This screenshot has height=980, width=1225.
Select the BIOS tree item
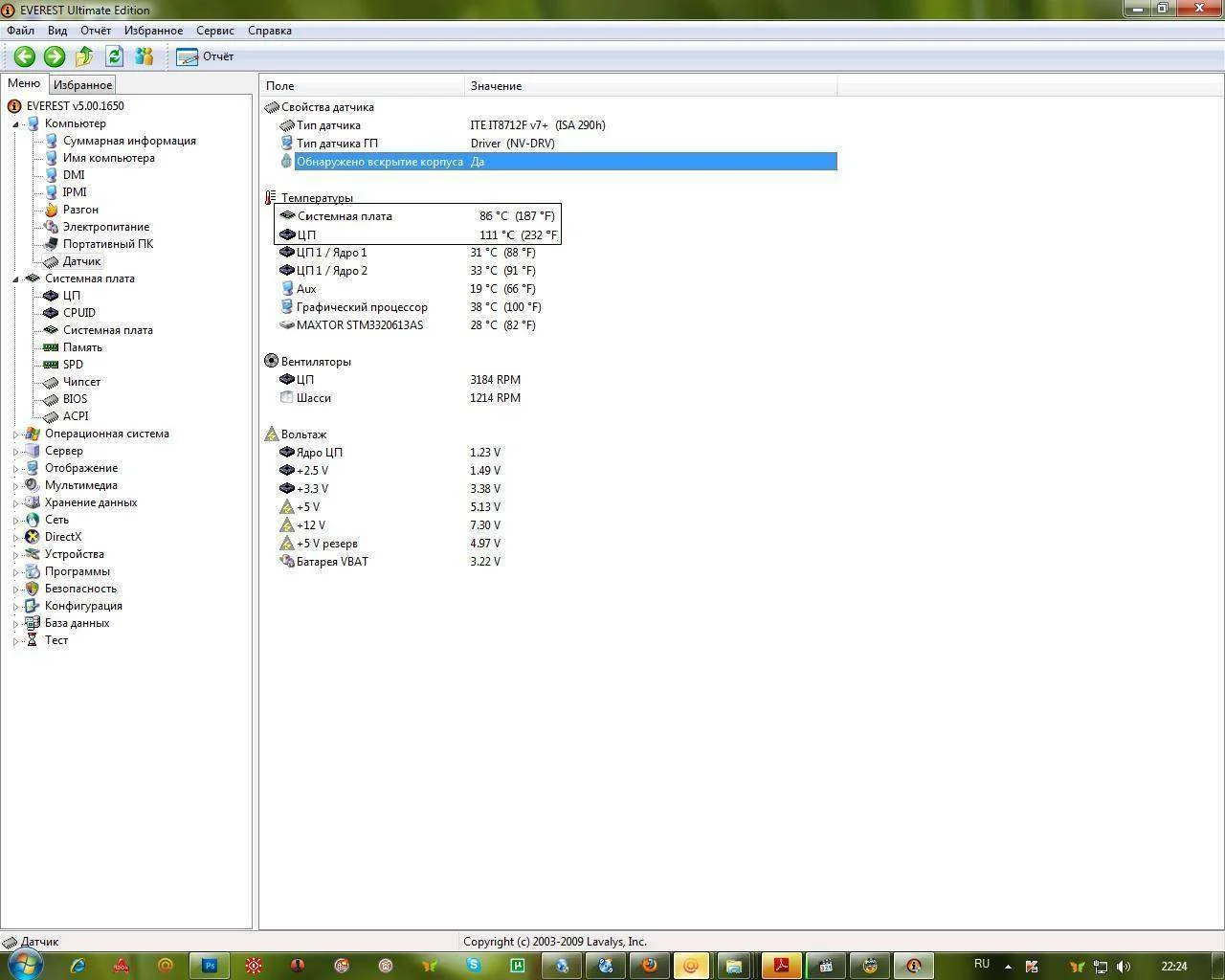(x=75, y=399)
